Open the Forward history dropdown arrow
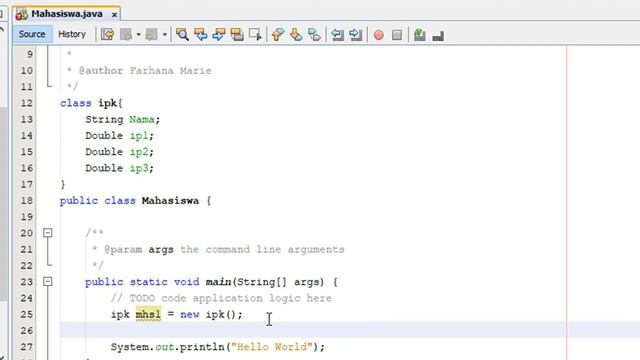640x360 pixels. (164, 35)
